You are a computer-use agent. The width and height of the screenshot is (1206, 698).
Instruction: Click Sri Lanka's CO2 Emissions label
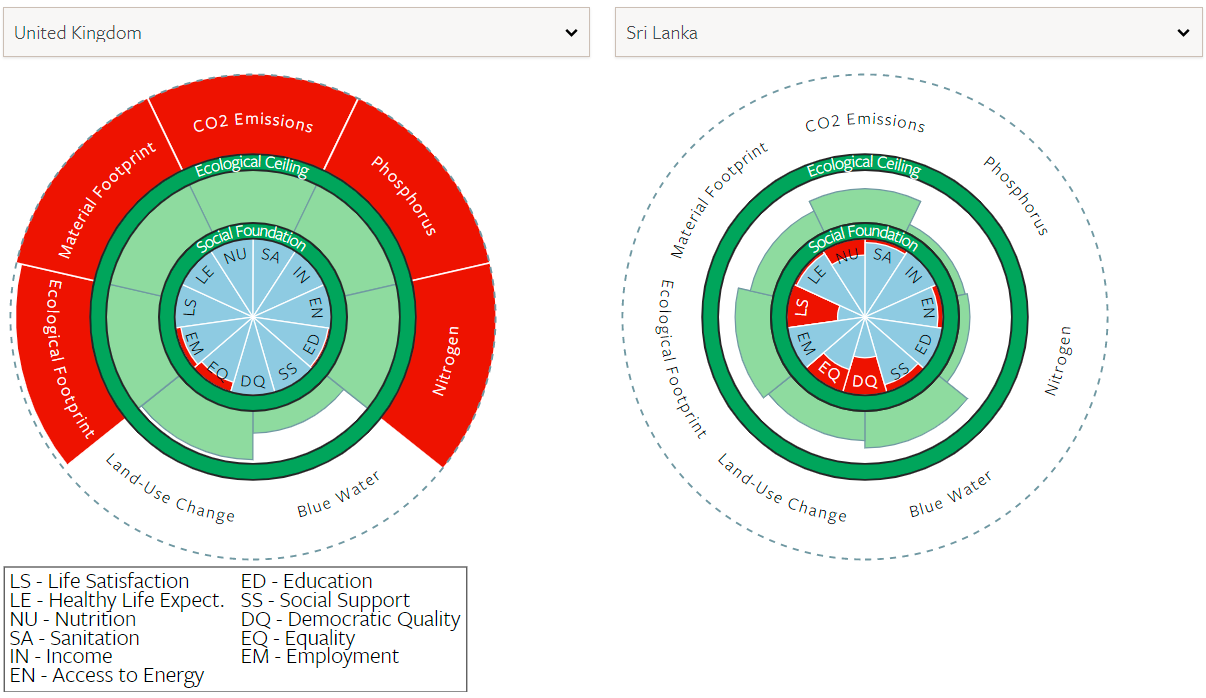865,122
